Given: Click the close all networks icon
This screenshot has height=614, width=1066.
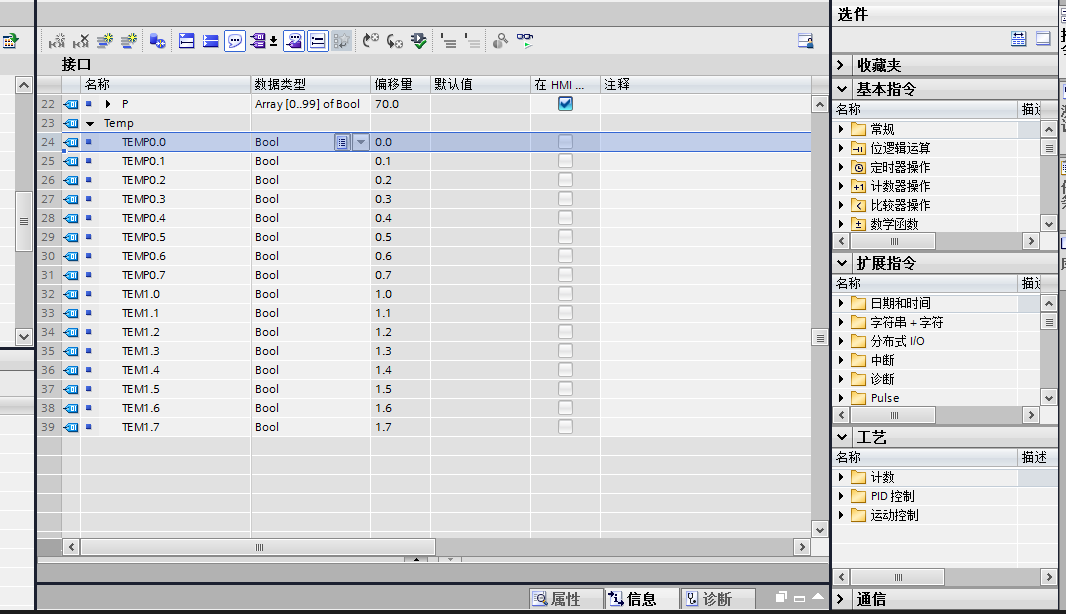Looking at the screenshot, I should coord(211,41).
